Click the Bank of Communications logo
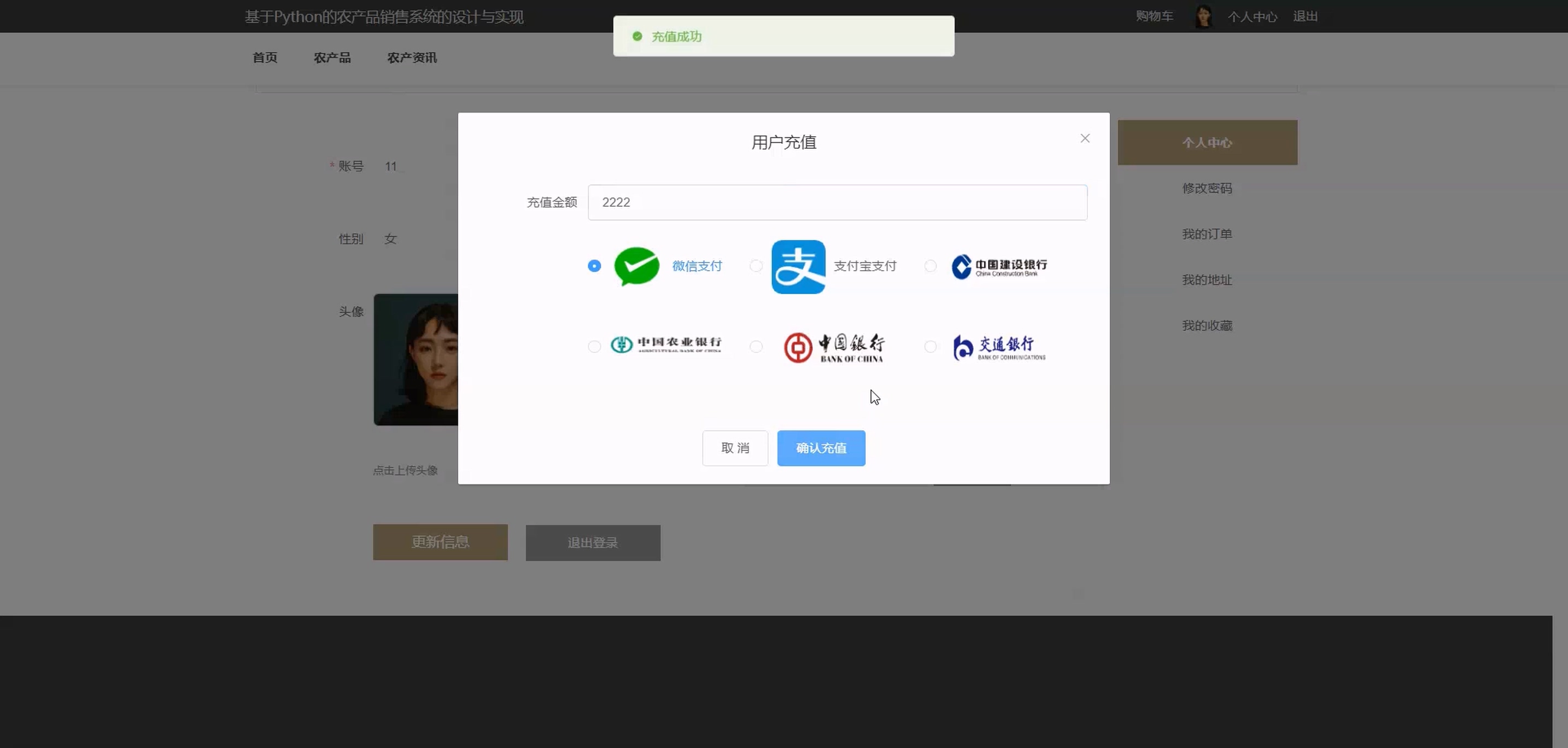The width and height of the screenshot is (1568, 748). 999,348
